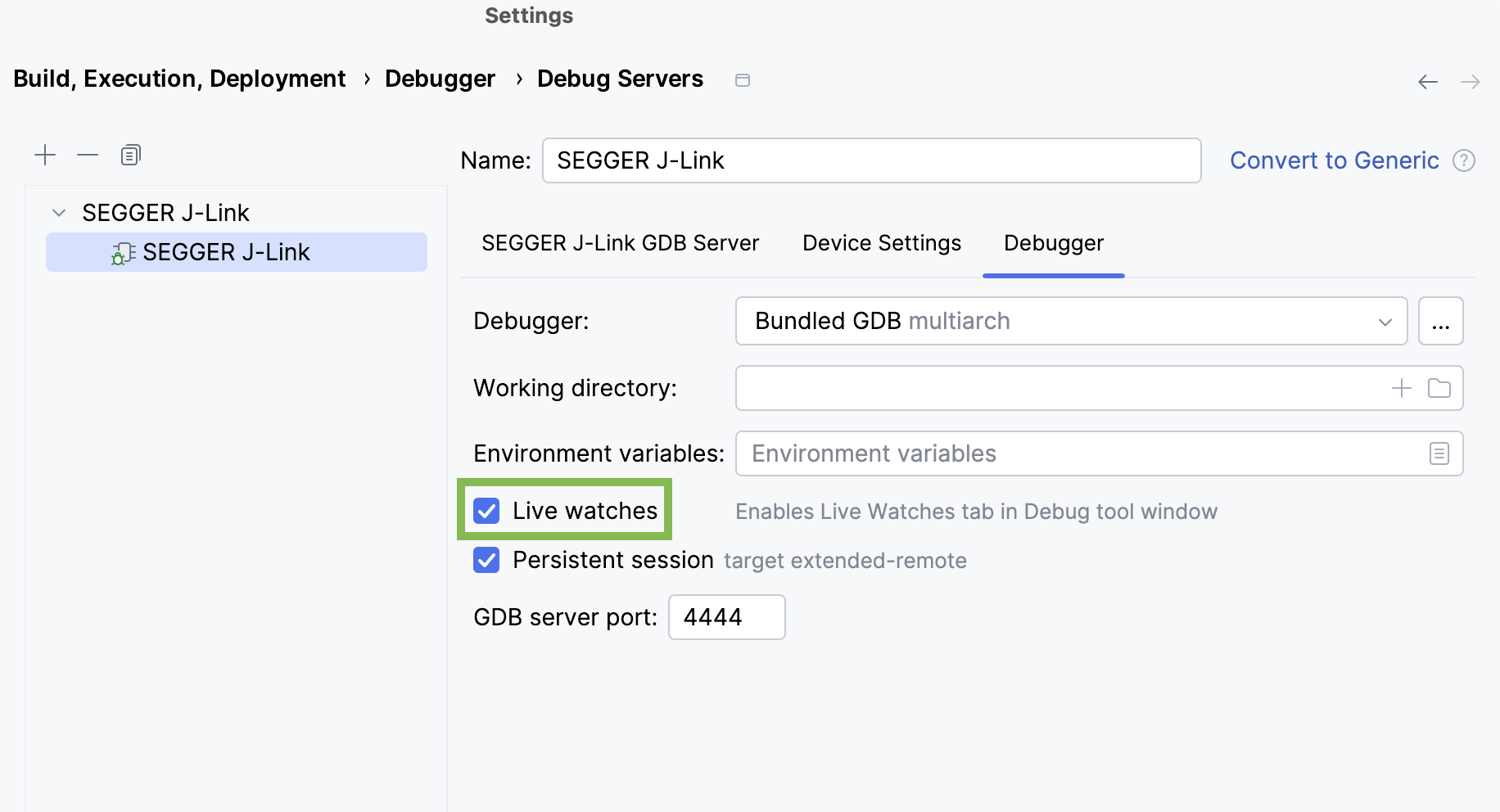Navigate forward with the right arrow

click(1470, 82)
